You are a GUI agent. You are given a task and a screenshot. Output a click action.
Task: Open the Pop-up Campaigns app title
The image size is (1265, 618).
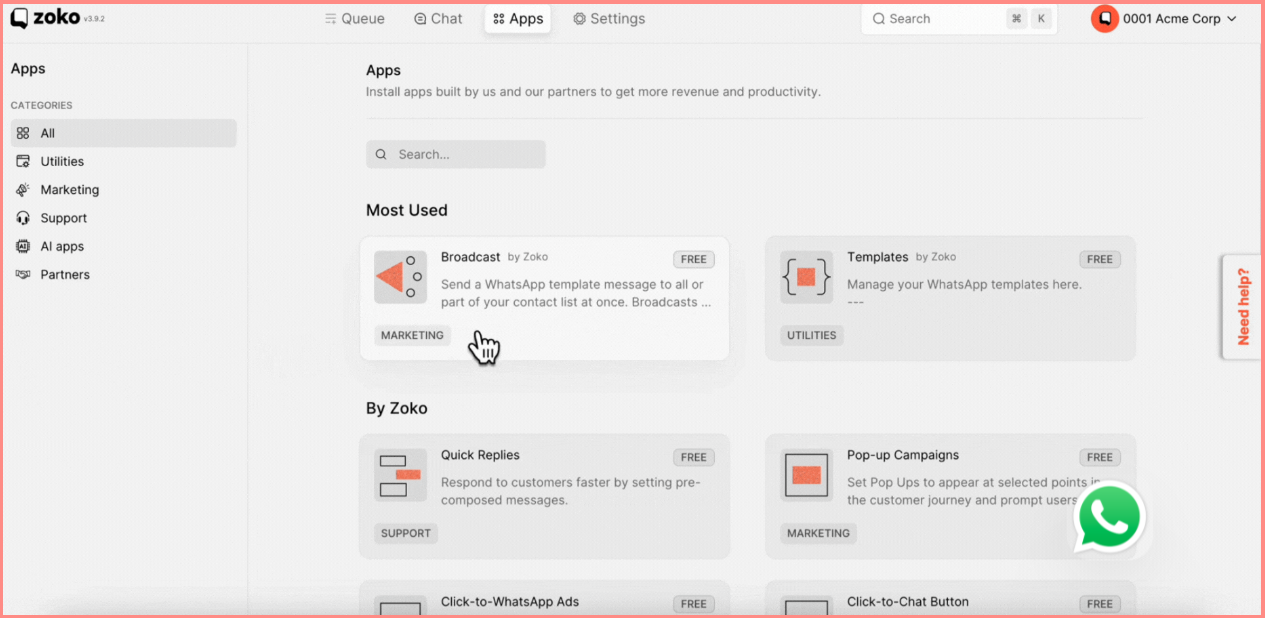(x=902, y=455)
